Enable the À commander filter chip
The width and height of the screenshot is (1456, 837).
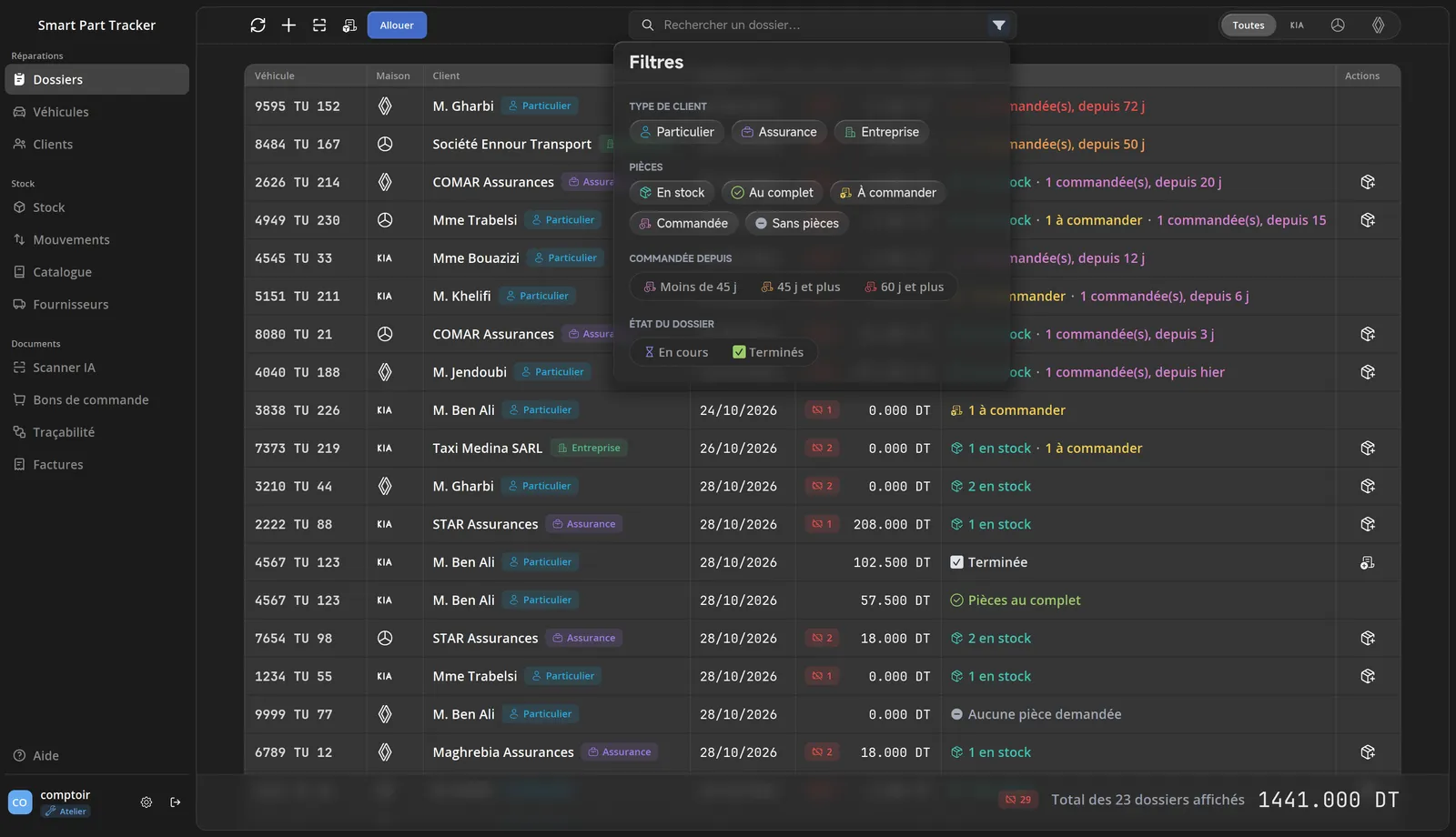888,193
